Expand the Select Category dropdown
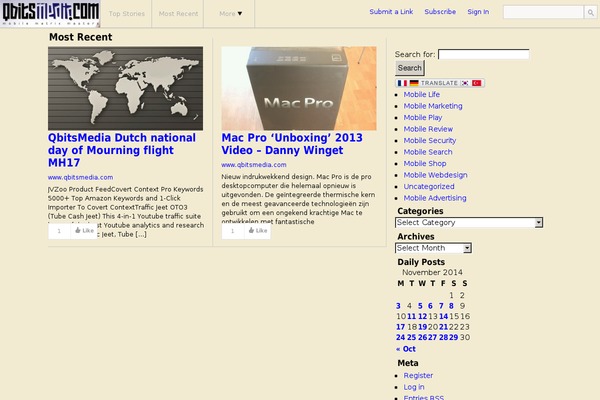The width and height of the screenshot is (600, 400). [469, 222]
